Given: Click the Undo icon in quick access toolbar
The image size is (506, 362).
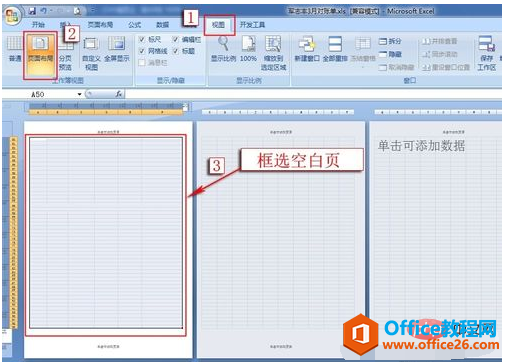Looking at the screenshot, I should point(44,11).
